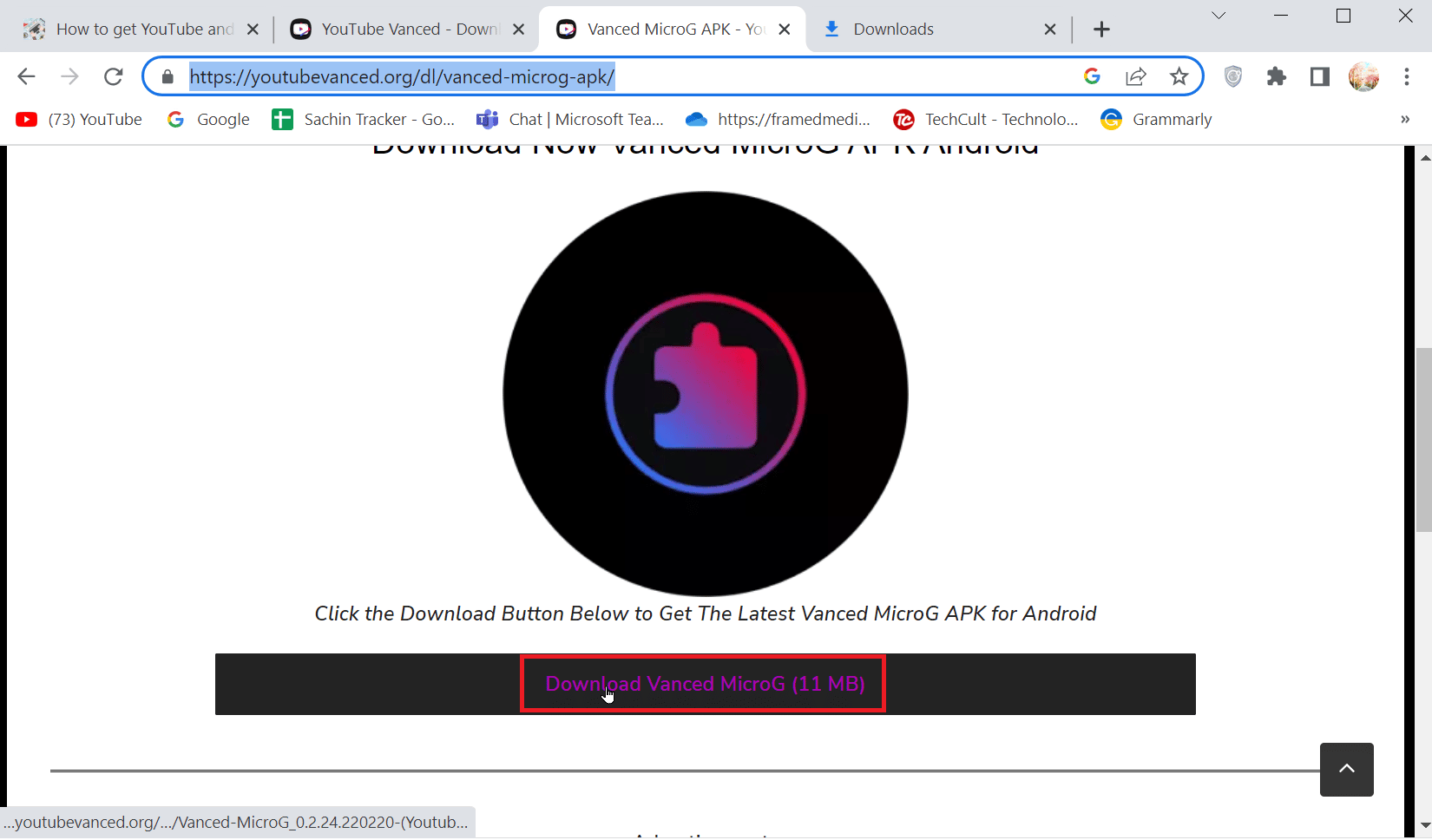View site information lock icon
This screenshot has height=840, width=1432.
[x=168, y=76]
